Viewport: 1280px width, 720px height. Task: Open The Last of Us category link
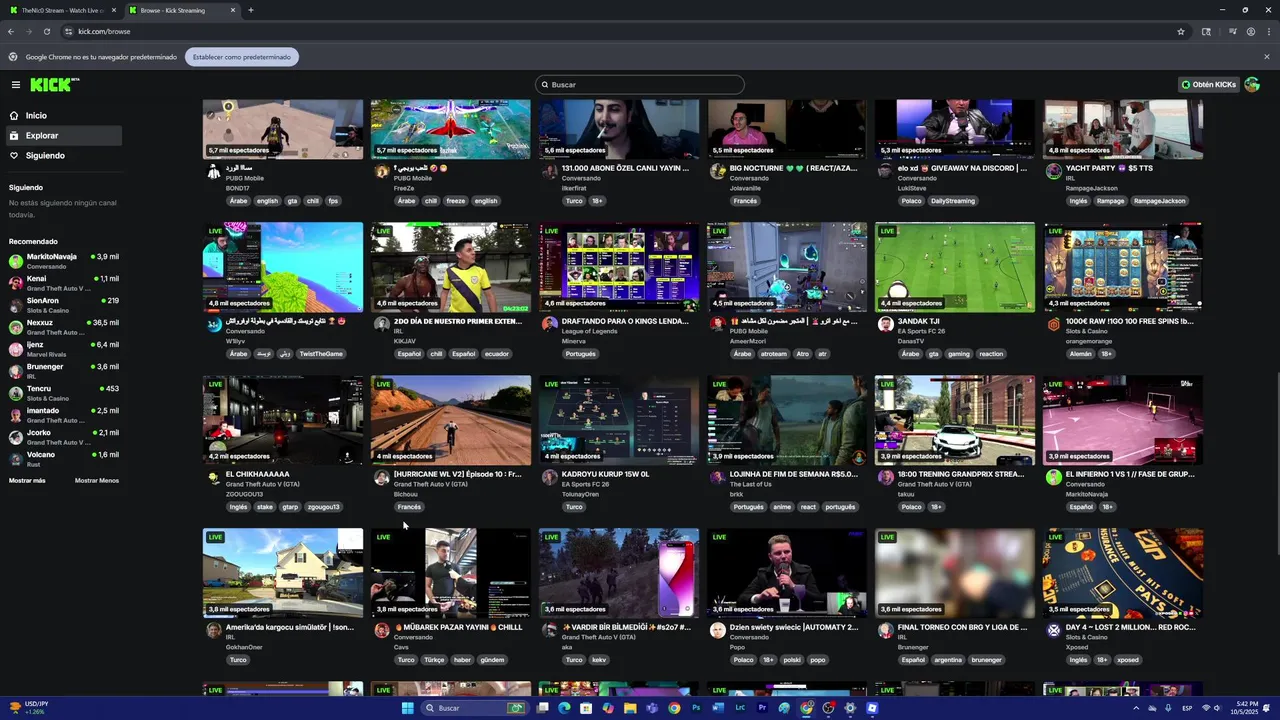(x=751, y=484)
